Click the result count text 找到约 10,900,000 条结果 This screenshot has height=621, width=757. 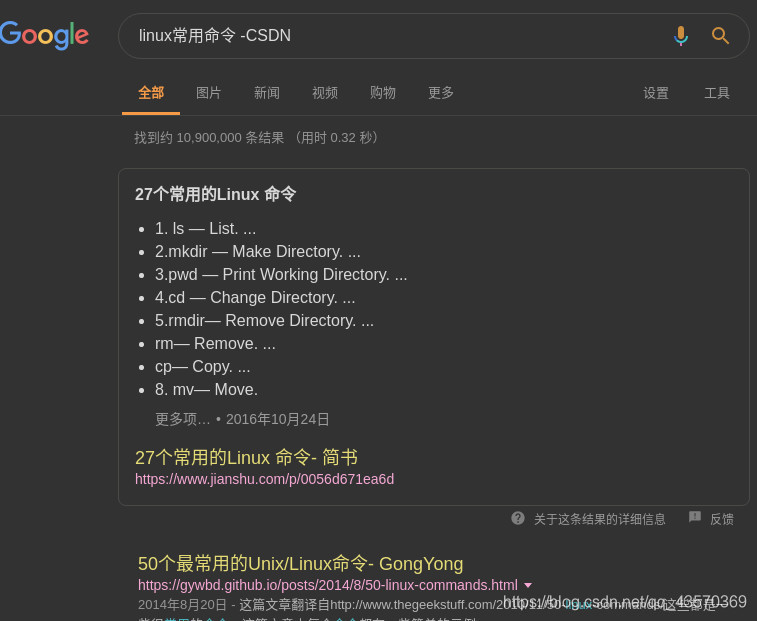209,138
